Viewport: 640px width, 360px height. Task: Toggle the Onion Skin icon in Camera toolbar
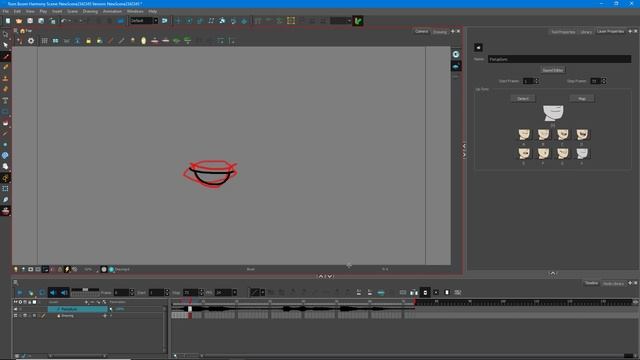click(144, 41)
